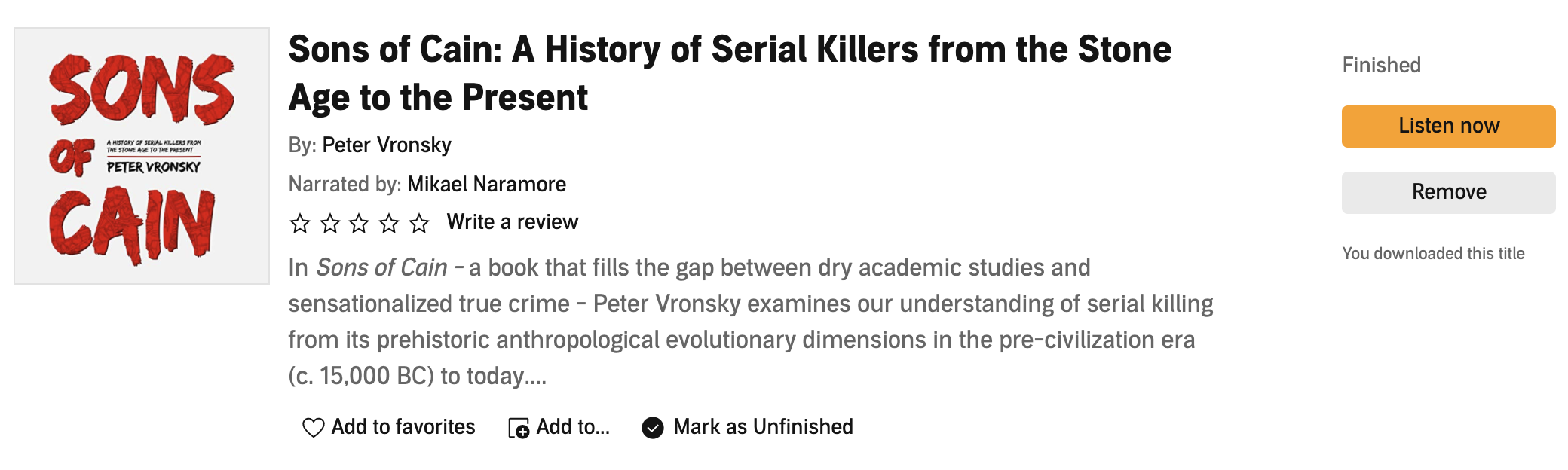
Task: Click the Finished status label
Action: tap(1381, 66)
